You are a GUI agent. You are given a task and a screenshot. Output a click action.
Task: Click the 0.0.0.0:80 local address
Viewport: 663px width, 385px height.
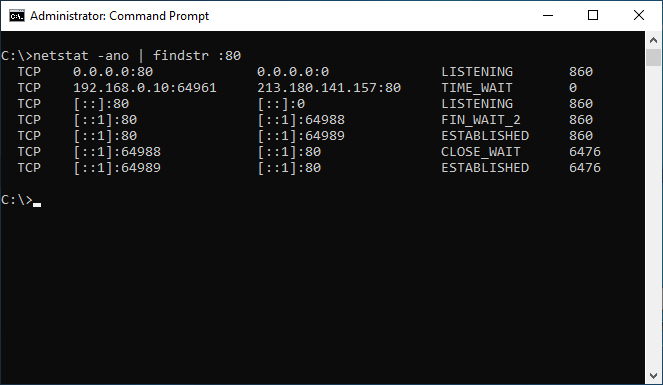[113, 72]
